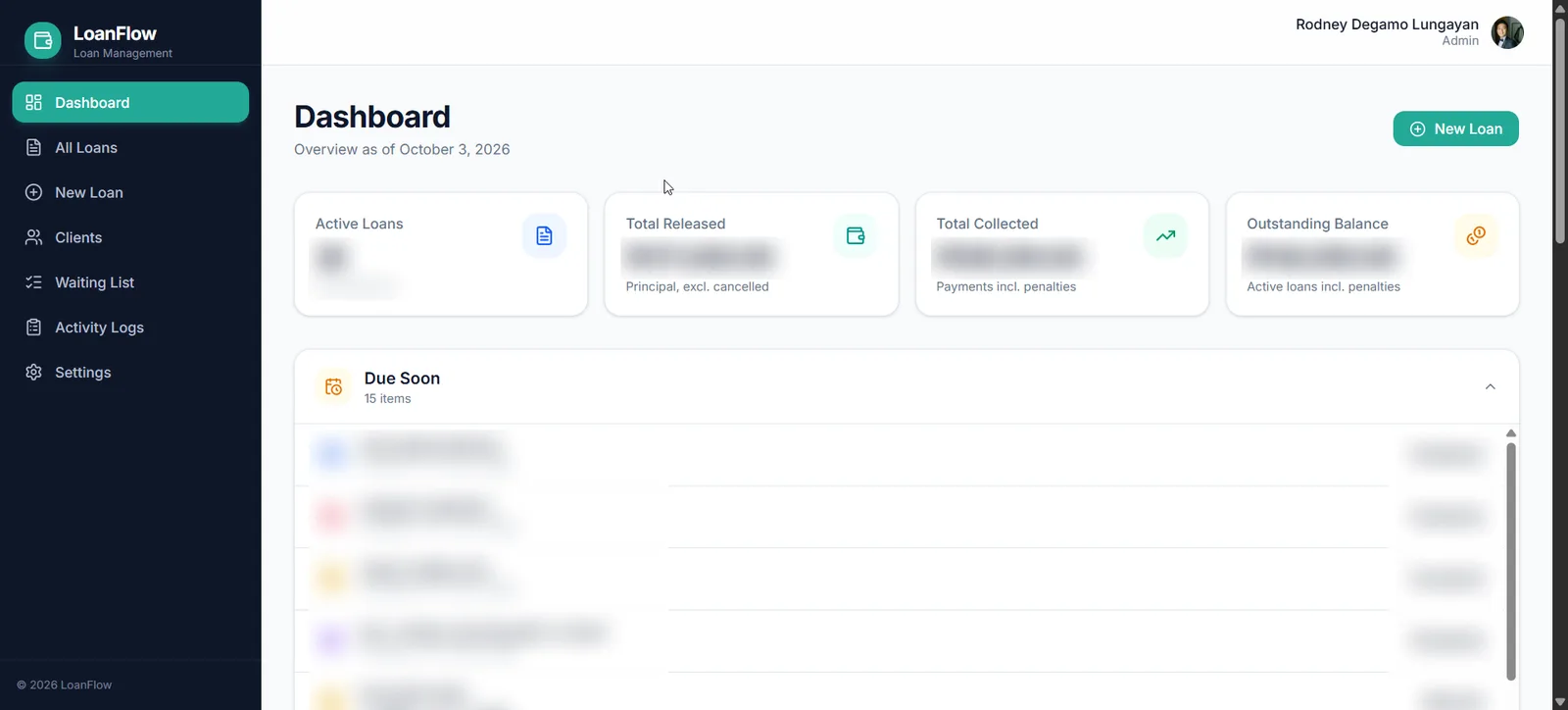Image resolution: width=1568 pixels, height=710 pixels.
Task: Click the Outstanding Balance card label
Action: click(x=1317, y=224)
